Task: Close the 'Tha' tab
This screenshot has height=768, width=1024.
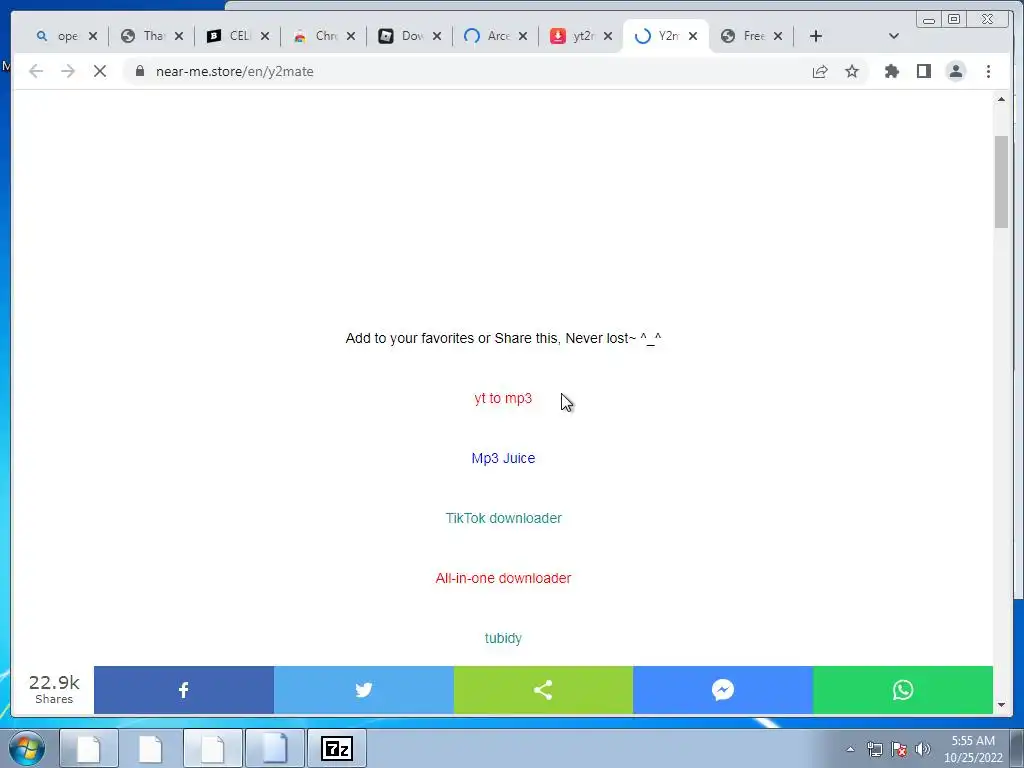Action: [179, 36]
